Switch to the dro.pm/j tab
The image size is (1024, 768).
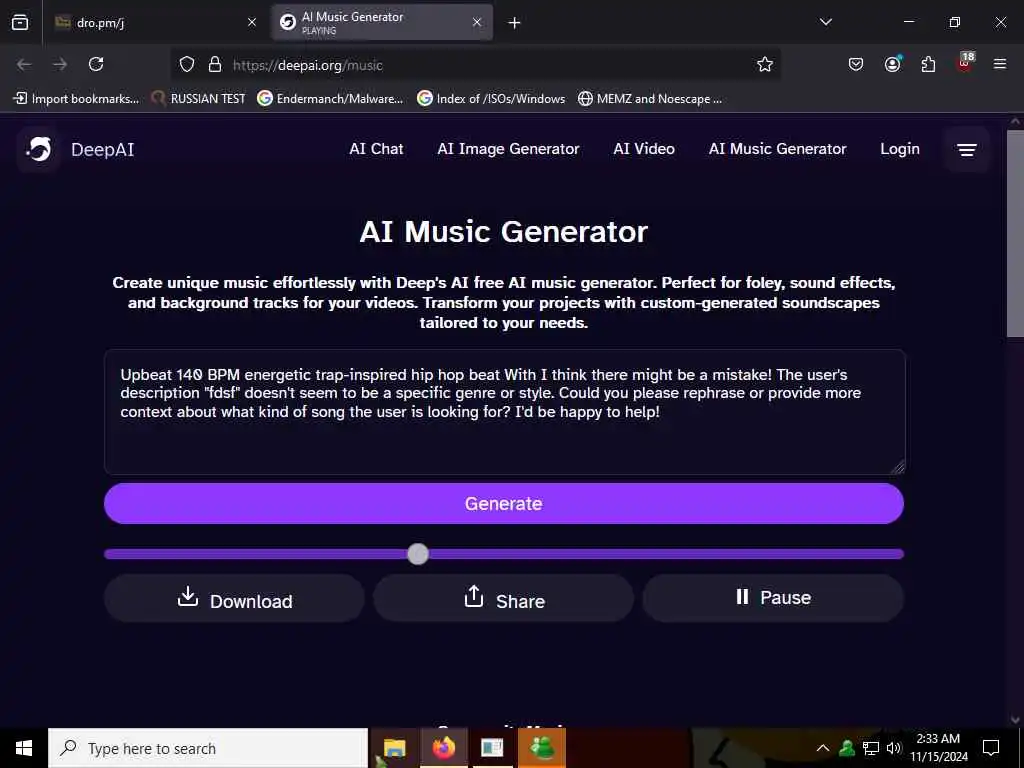tap(155, 22)
